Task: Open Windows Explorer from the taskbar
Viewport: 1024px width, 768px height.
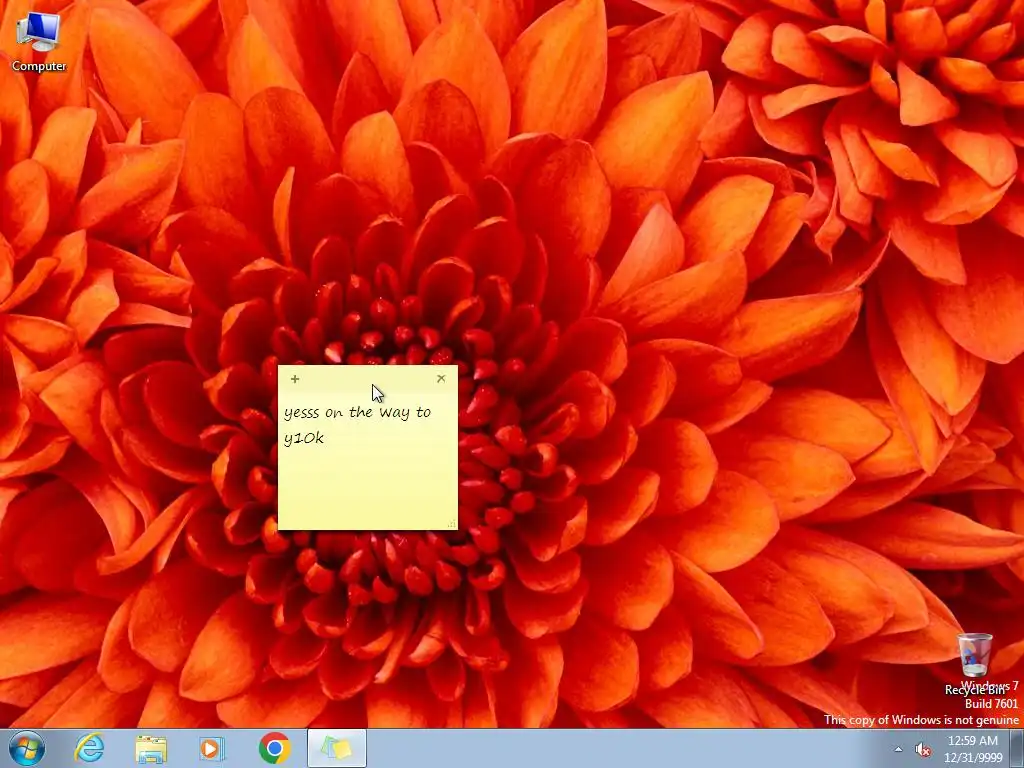Action: (x=151, y=748)
